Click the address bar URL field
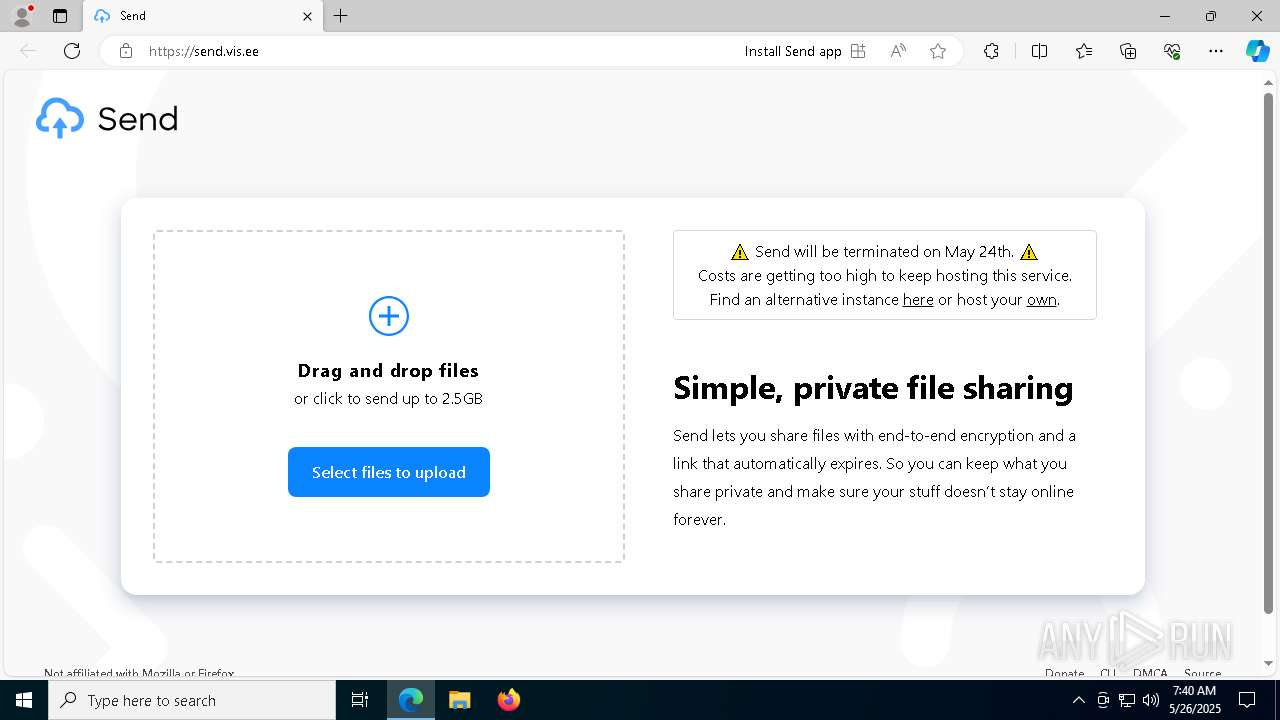1280x720 pixels. point(440,51)
